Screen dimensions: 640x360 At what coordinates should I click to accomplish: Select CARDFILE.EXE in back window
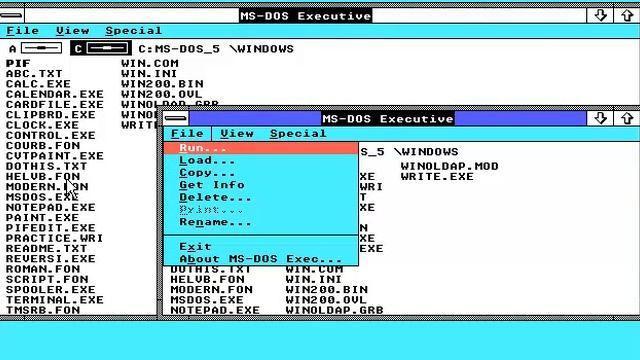tap(55, 104)
